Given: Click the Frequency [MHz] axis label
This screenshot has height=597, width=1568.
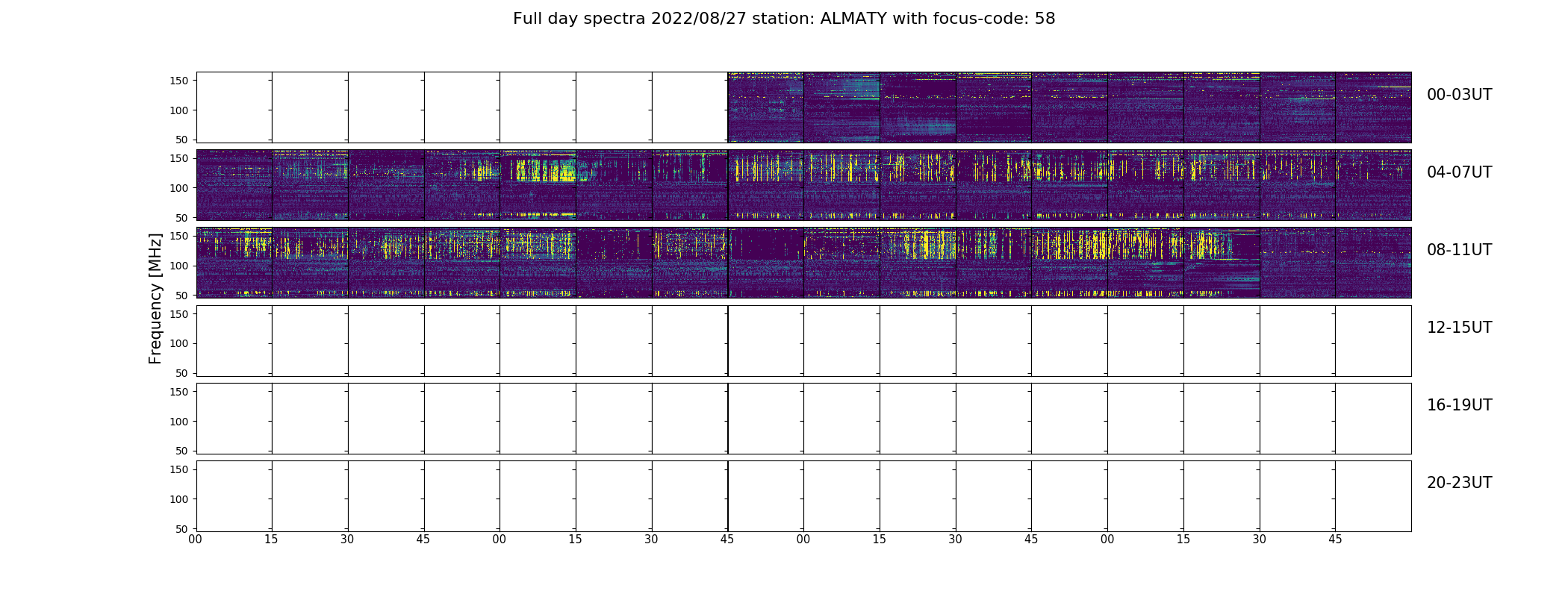Looking at the screenshot, I should 155,298.
